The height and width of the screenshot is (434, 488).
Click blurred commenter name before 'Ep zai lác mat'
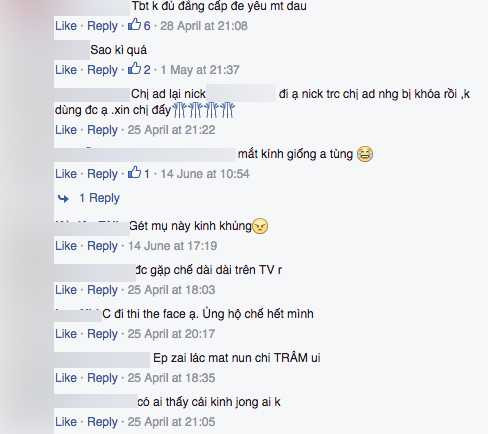click(x=102, y=359)
